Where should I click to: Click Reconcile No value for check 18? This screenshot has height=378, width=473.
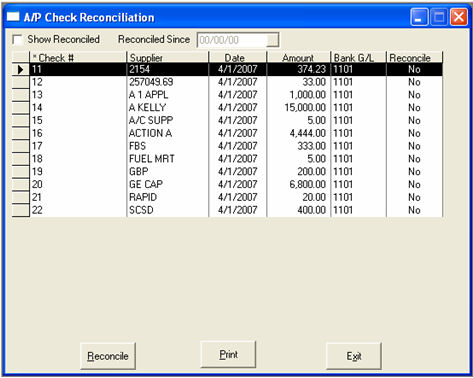[x=414, y=159]
